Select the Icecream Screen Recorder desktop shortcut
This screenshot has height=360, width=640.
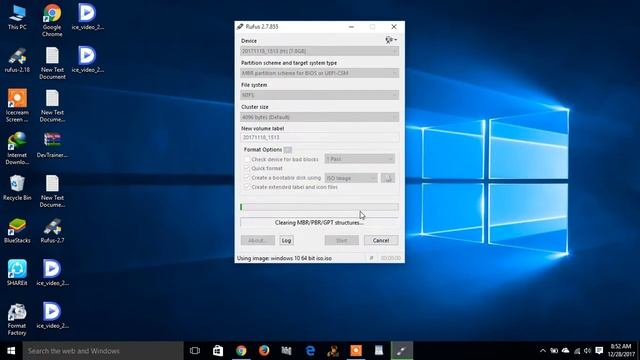[x=17, y=106]
